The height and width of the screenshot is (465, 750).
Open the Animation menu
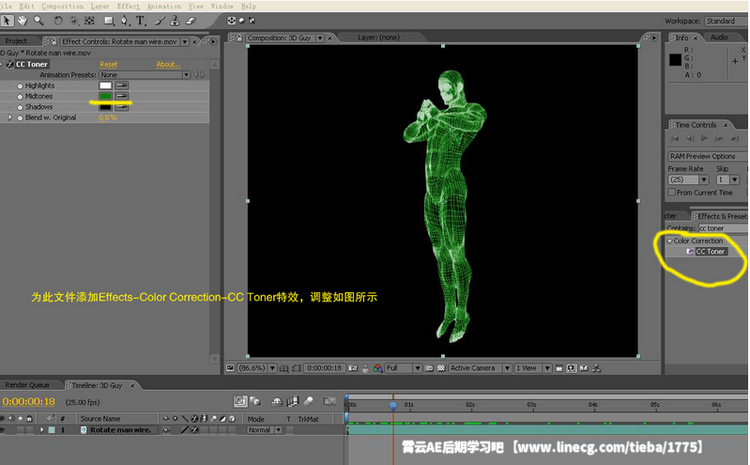tap(164, 6)
